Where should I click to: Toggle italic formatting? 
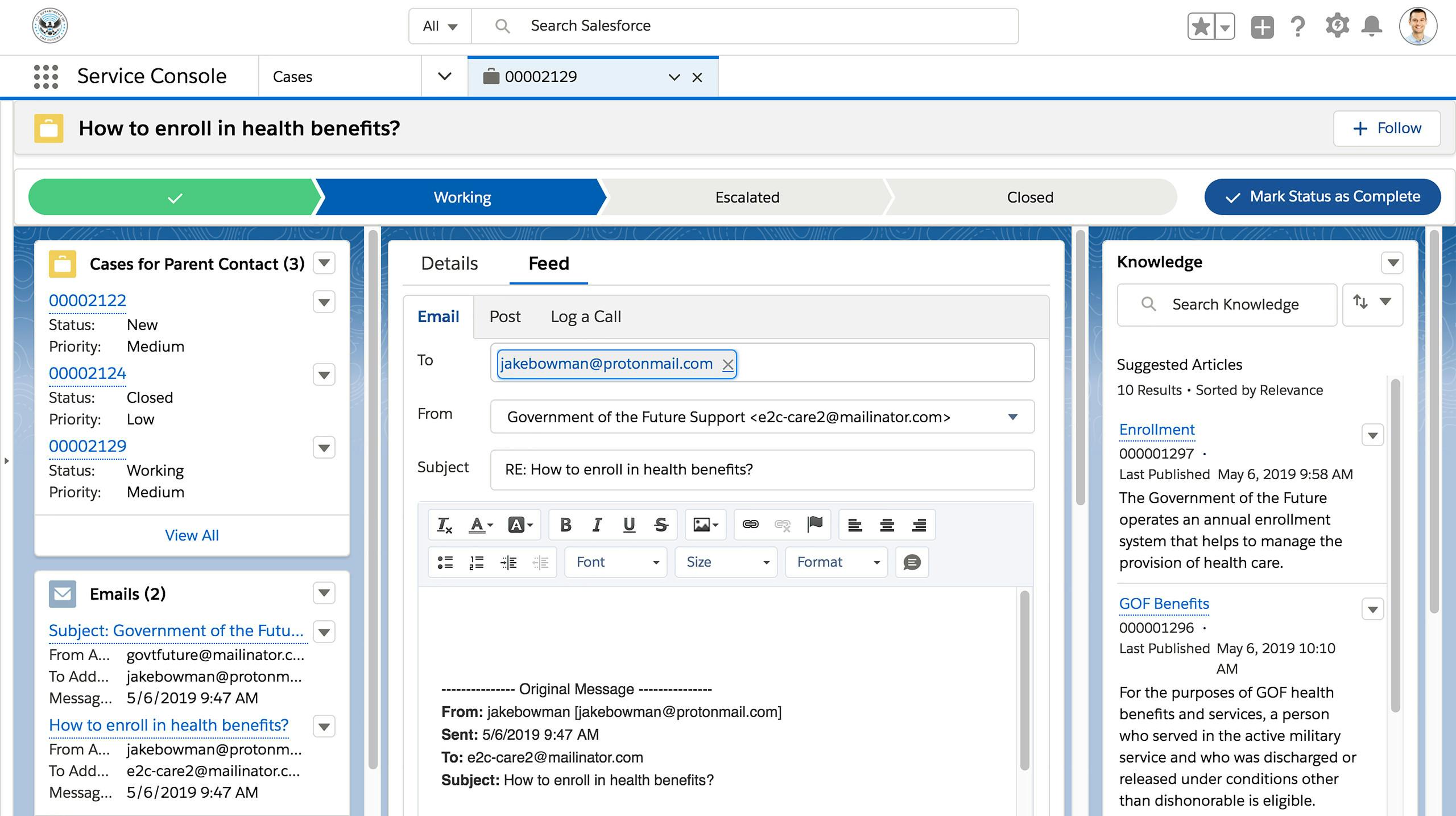pos(597,525)
